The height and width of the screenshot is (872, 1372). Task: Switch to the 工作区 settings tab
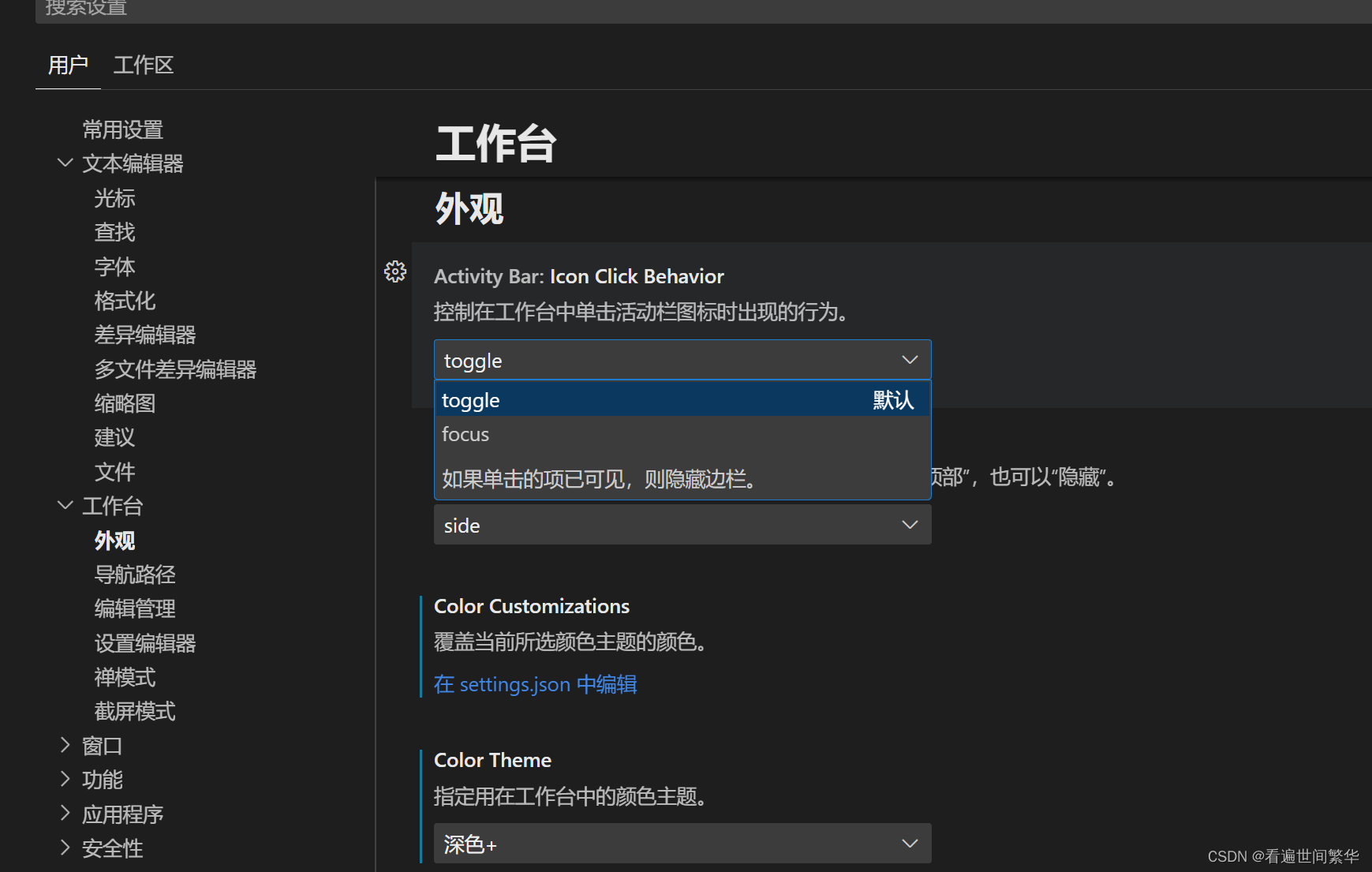144,65
